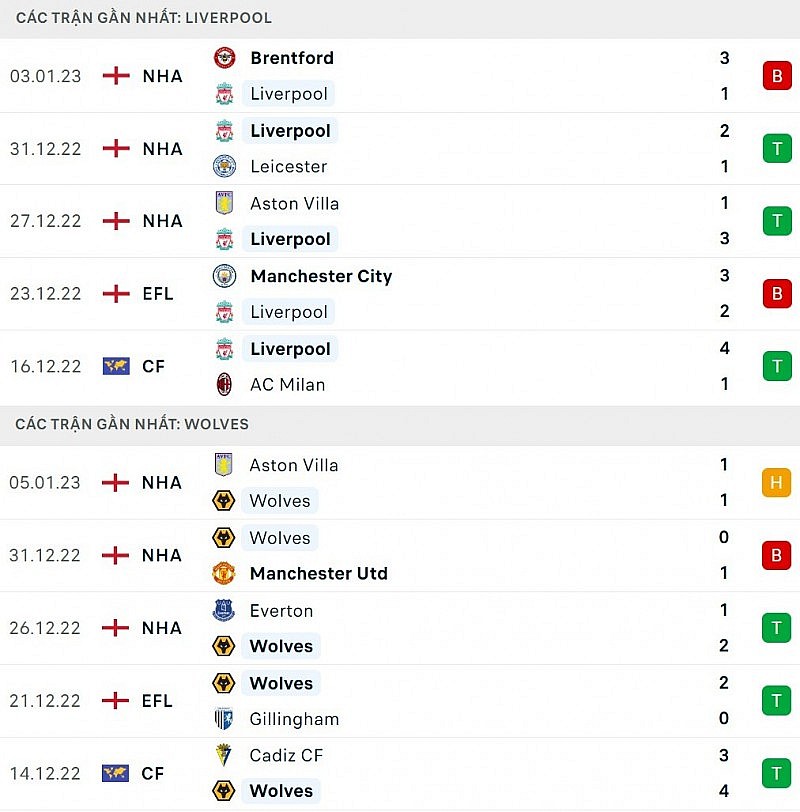
Task: Click world flag on 14.12.22 CF match
Action: coord(116,773)
